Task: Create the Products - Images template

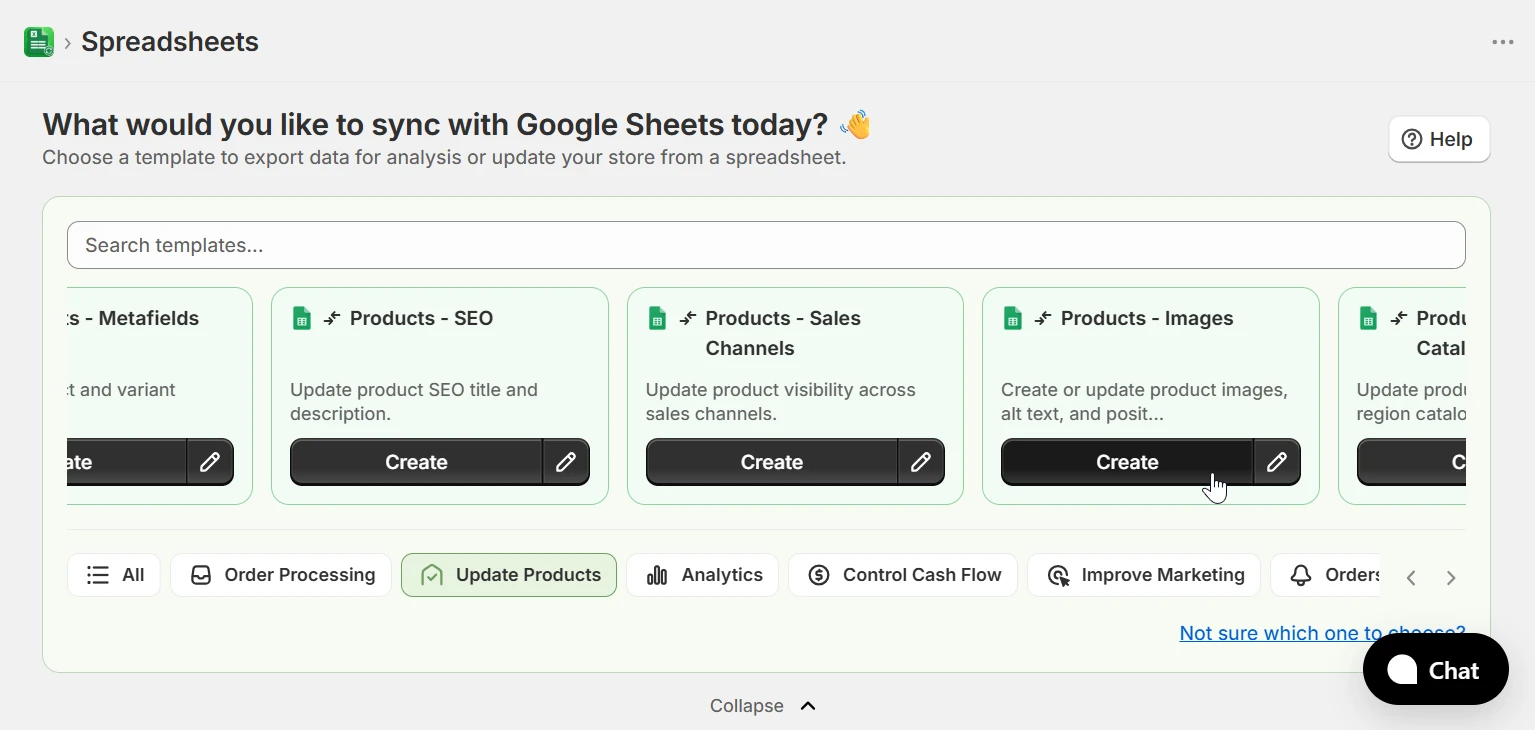Action: pyautogui.click(x=1127, y=462)
